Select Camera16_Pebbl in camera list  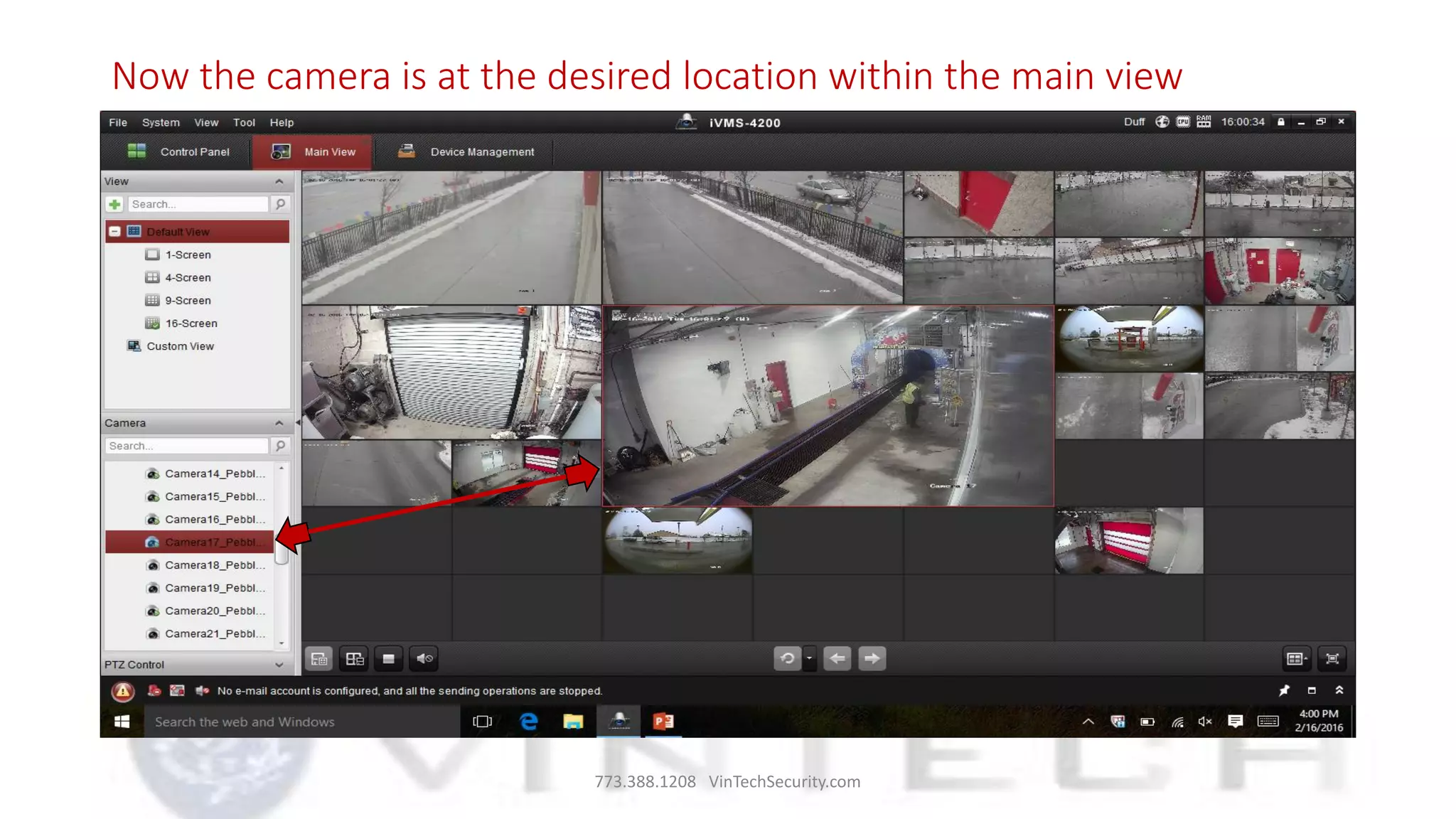(205, 519)
